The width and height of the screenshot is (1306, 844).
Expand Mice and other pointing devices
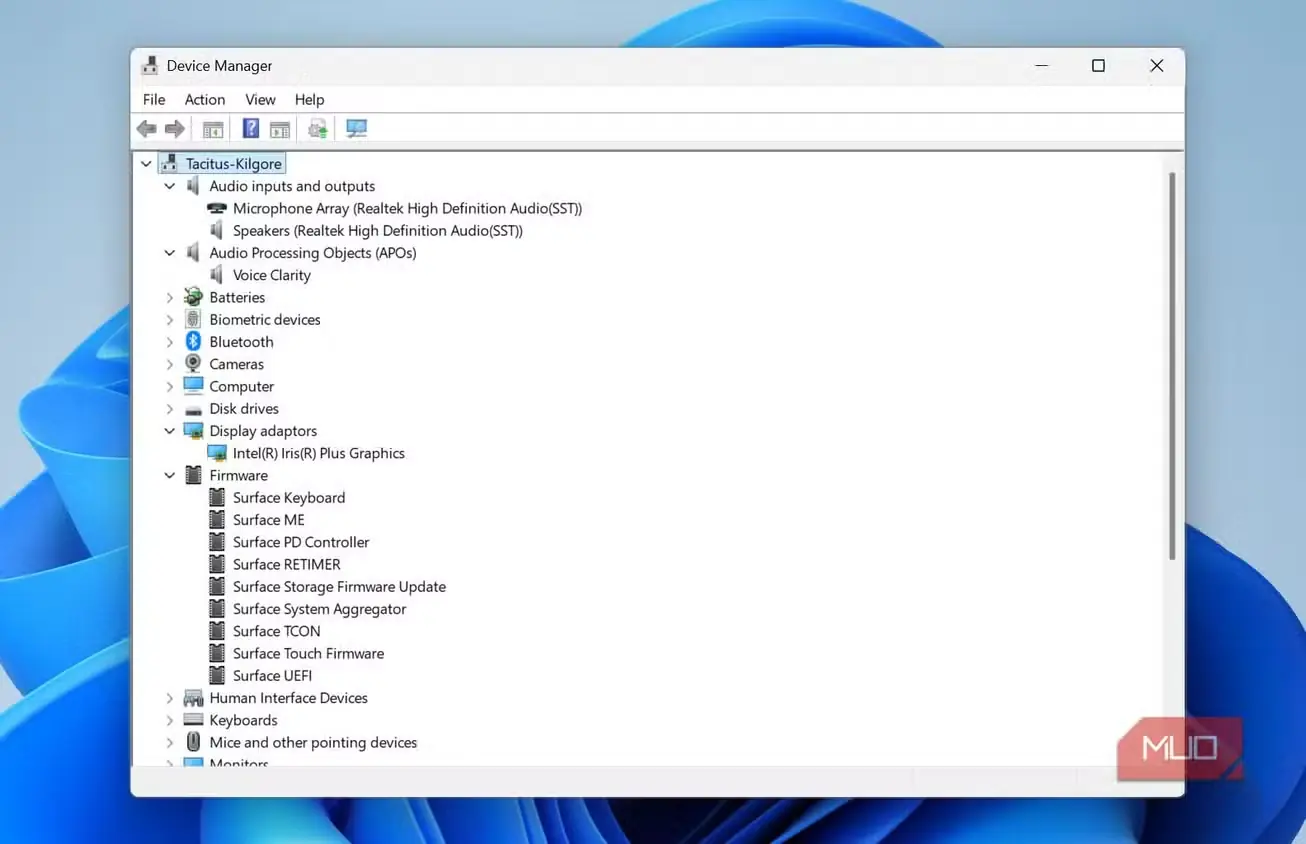[170, 743]
